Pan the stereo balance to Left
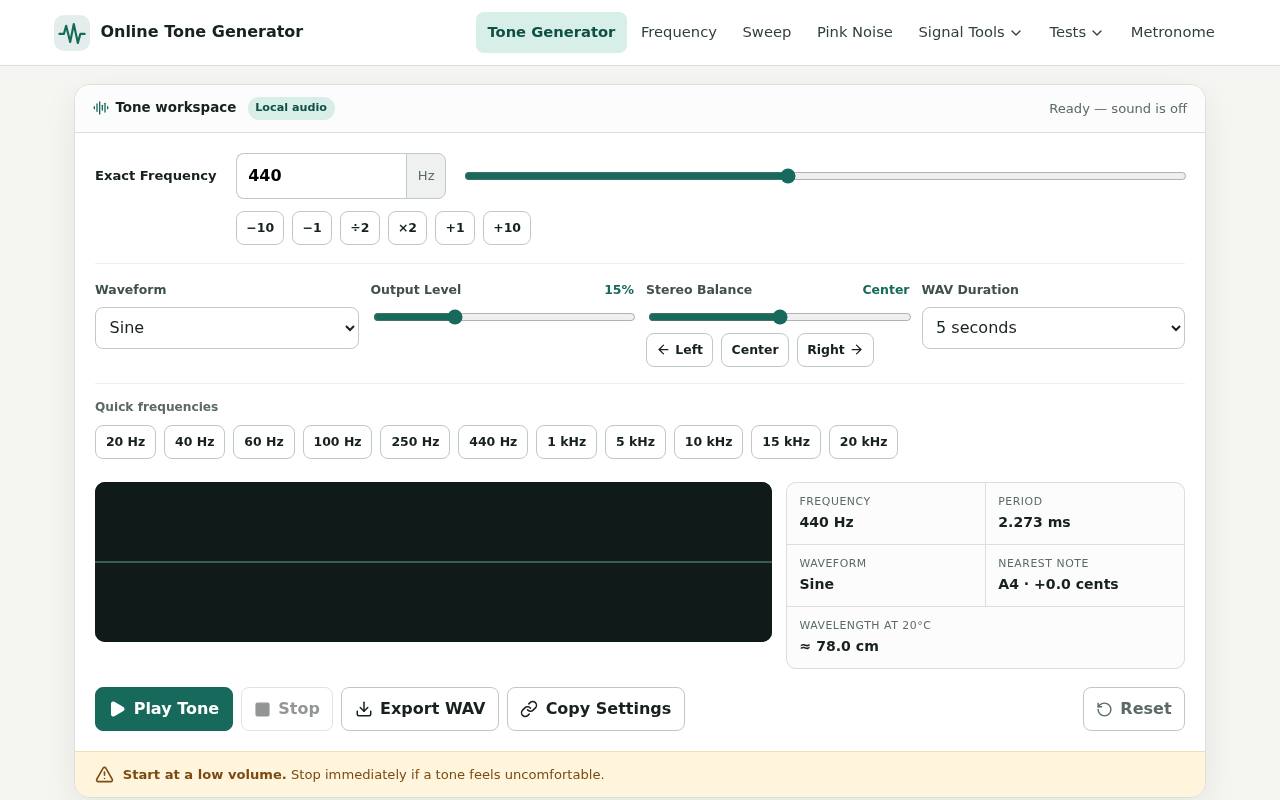This screenshot has width=1280, height=800. pos(679,350)
